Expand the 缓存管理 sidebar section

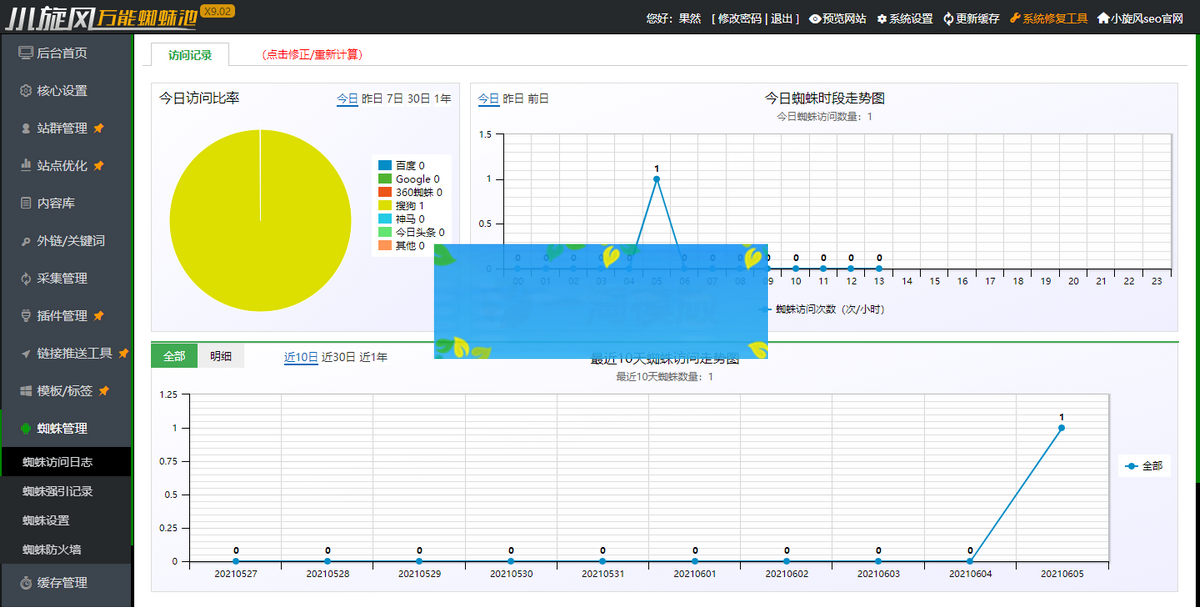61,583
